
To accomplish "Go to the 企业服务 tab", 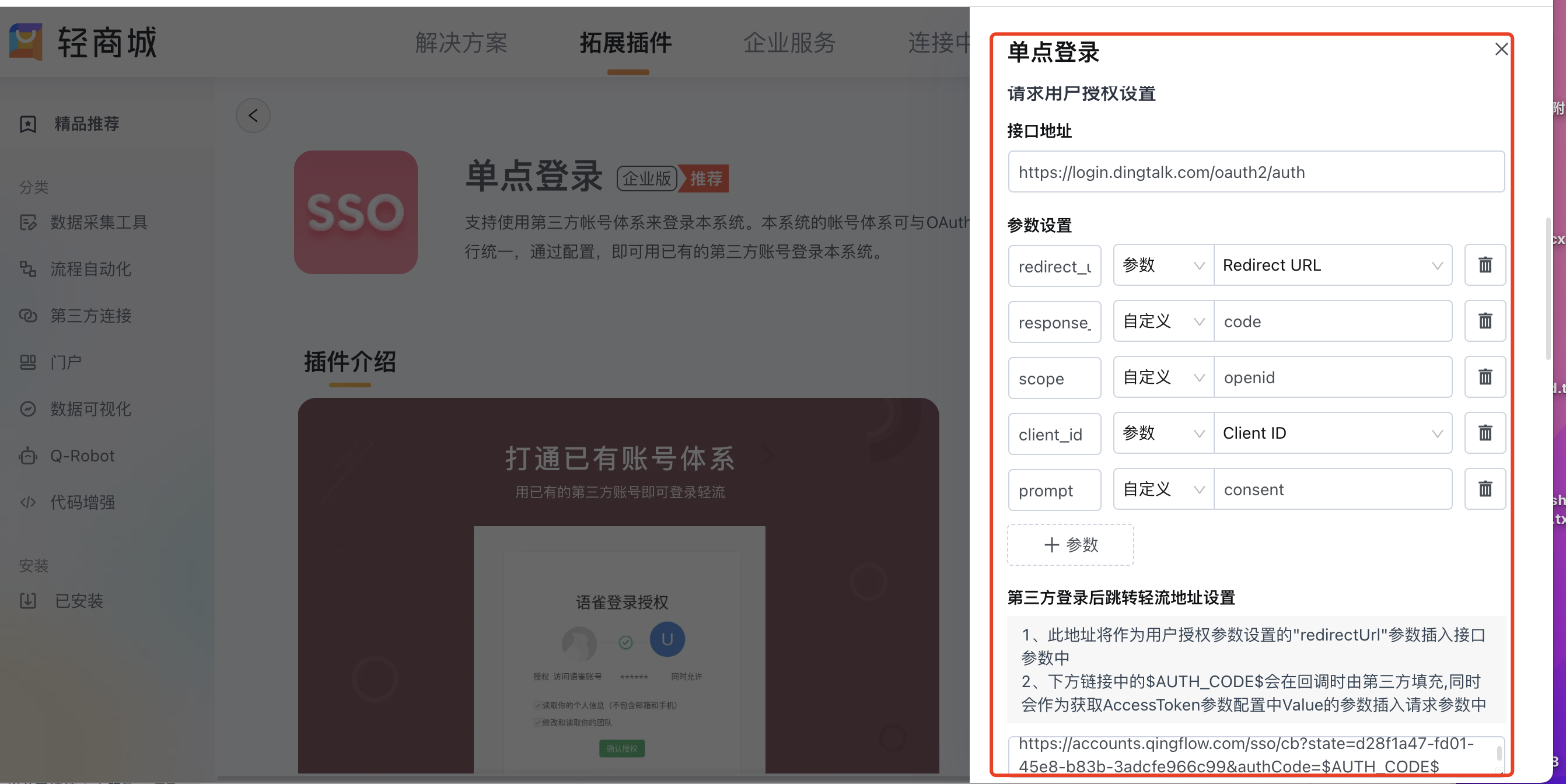I will [x=789, y=43].
